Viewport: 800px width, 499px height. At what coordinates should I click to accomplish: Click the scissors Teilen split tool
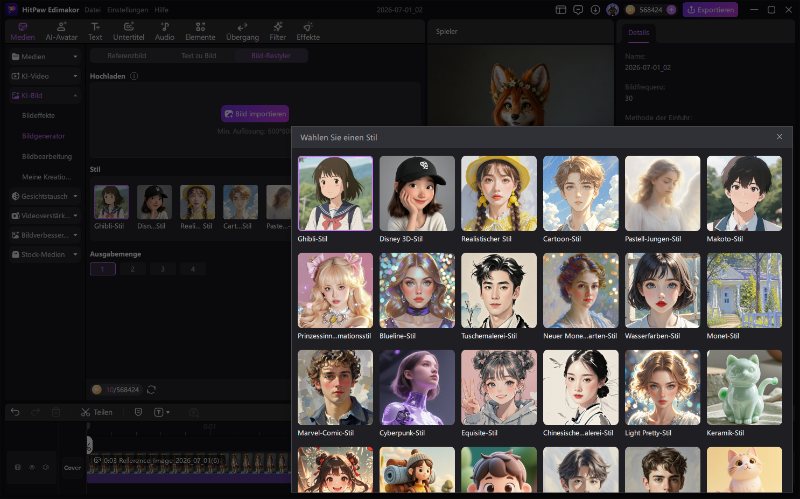pyautogui.click(x=96, y=412)
